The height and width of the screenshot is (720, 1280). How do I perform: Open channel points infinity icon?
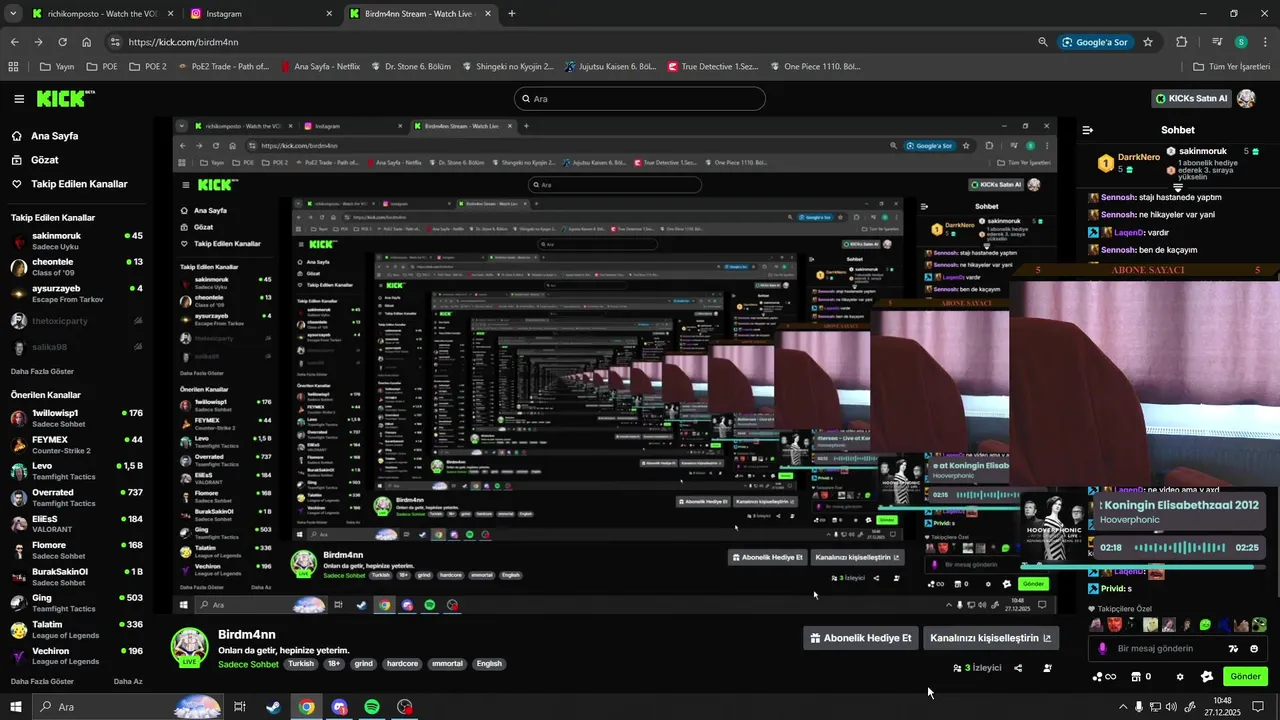1105,677
